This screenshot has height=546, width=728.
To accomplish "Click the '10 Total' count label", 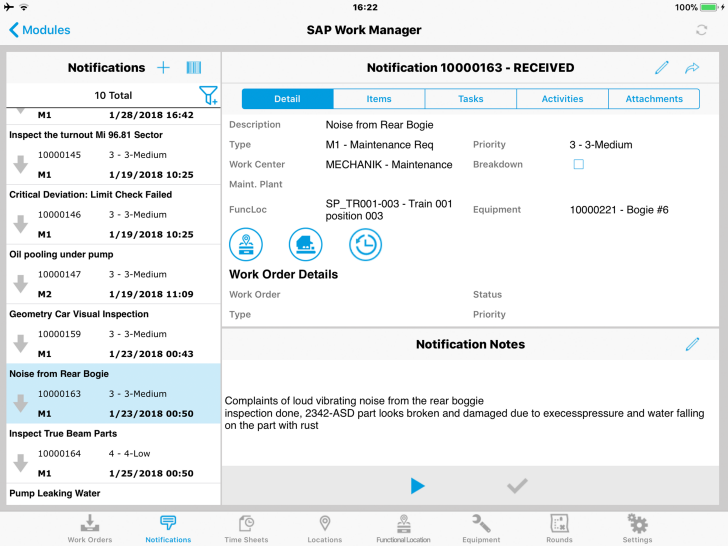I will tap(113, 95).
